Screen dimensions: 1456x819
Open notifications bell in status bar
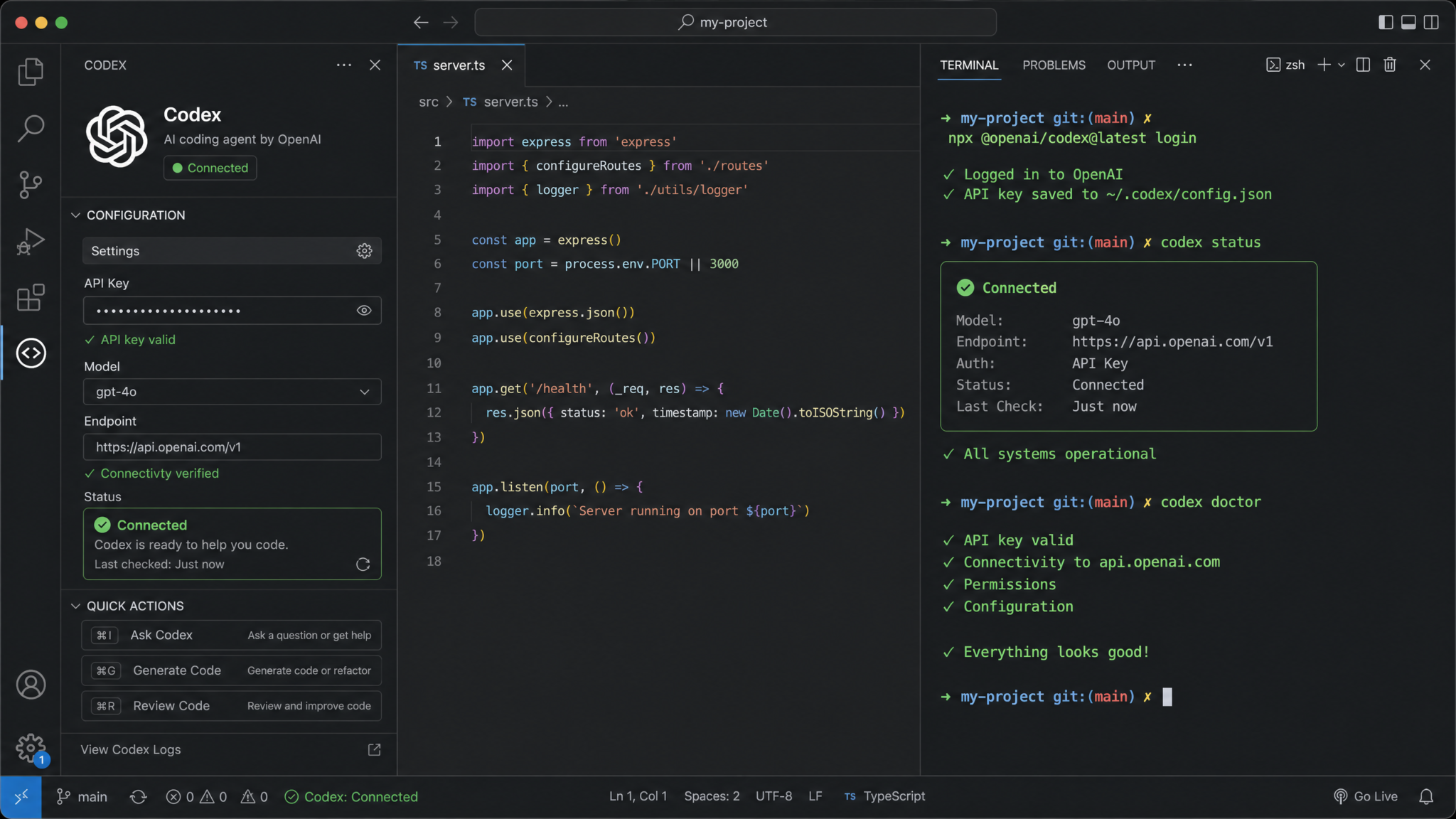click(1426, 797)
